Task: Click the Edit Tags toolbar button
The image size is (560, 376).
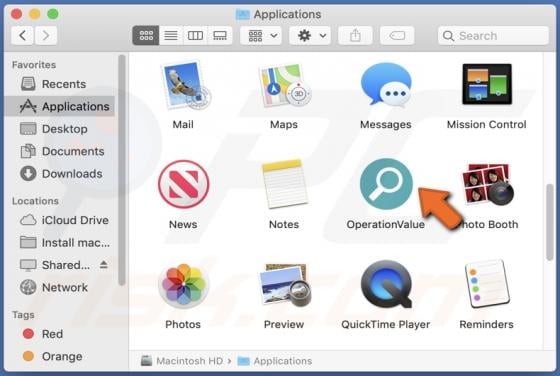Action: point(397,35)
